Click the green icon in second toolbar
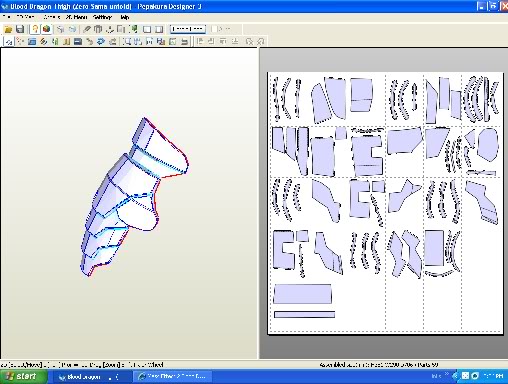Screen dimensions: 508x384 (55, 42)
